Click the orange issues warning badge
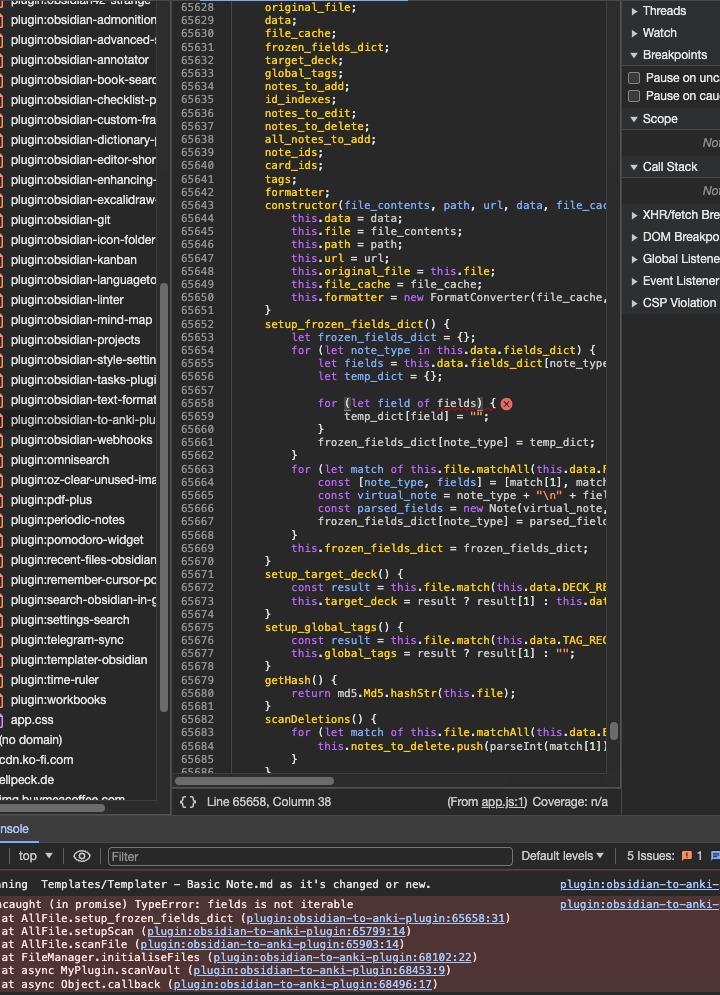Viewport: 720px width, 995px height. tap(686, 856)
